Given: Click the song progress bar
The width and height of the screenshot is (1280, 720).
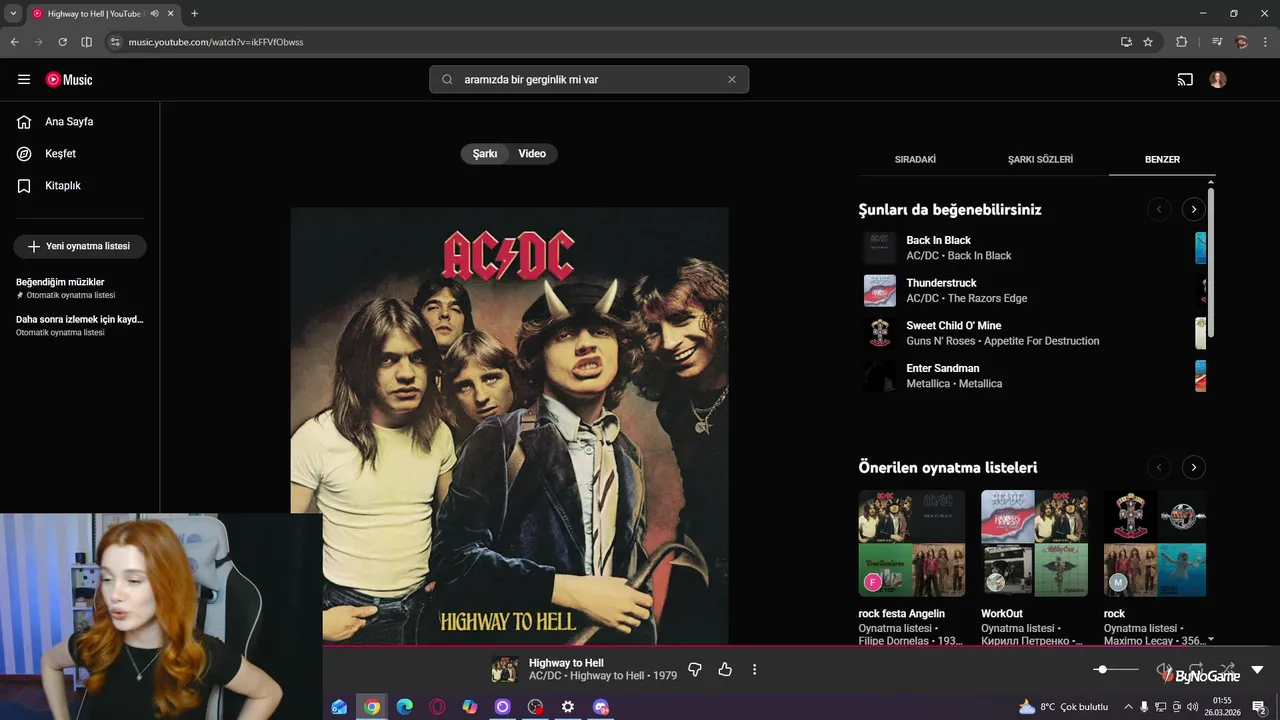Looking at the screenshot, I should 801,646.
